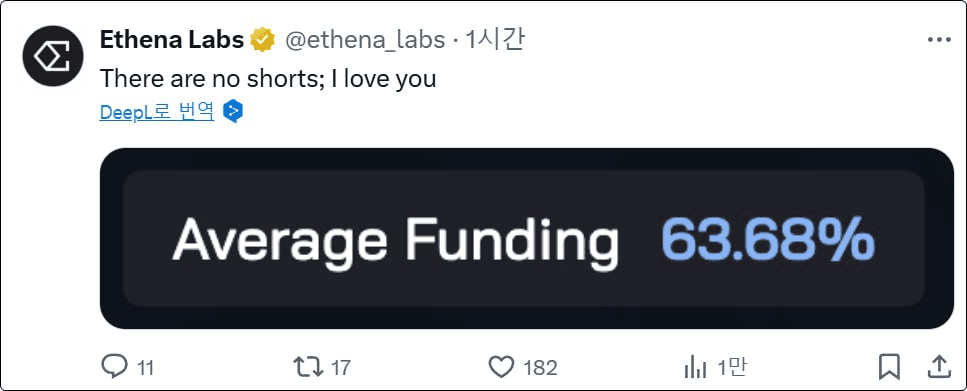Screen dimensions: 967x391
Task: Click the Ethena Labs display name
Action: [171, 40]
